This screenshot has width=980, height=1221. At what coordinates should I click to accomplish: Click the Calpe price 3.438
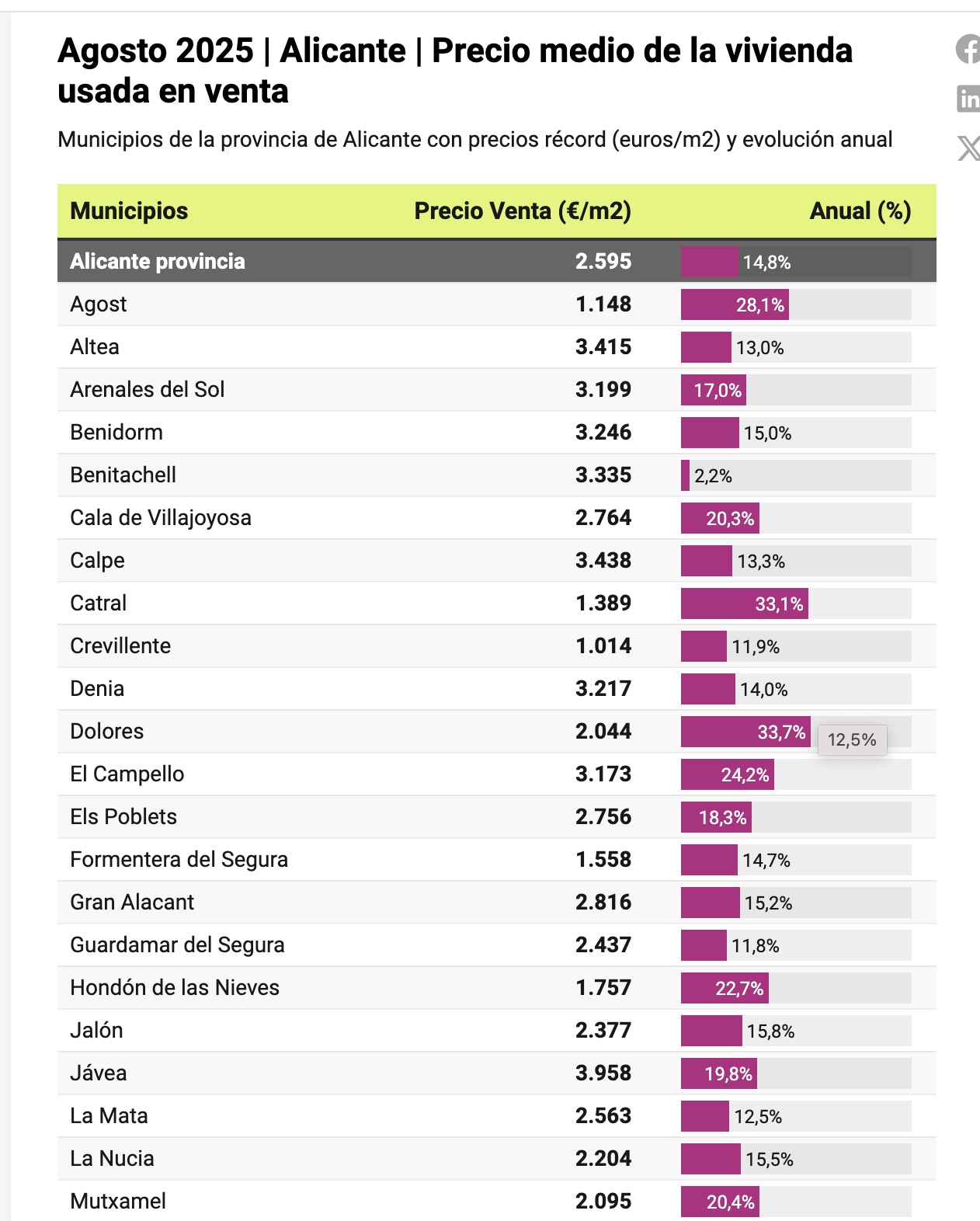pos(603,561)
